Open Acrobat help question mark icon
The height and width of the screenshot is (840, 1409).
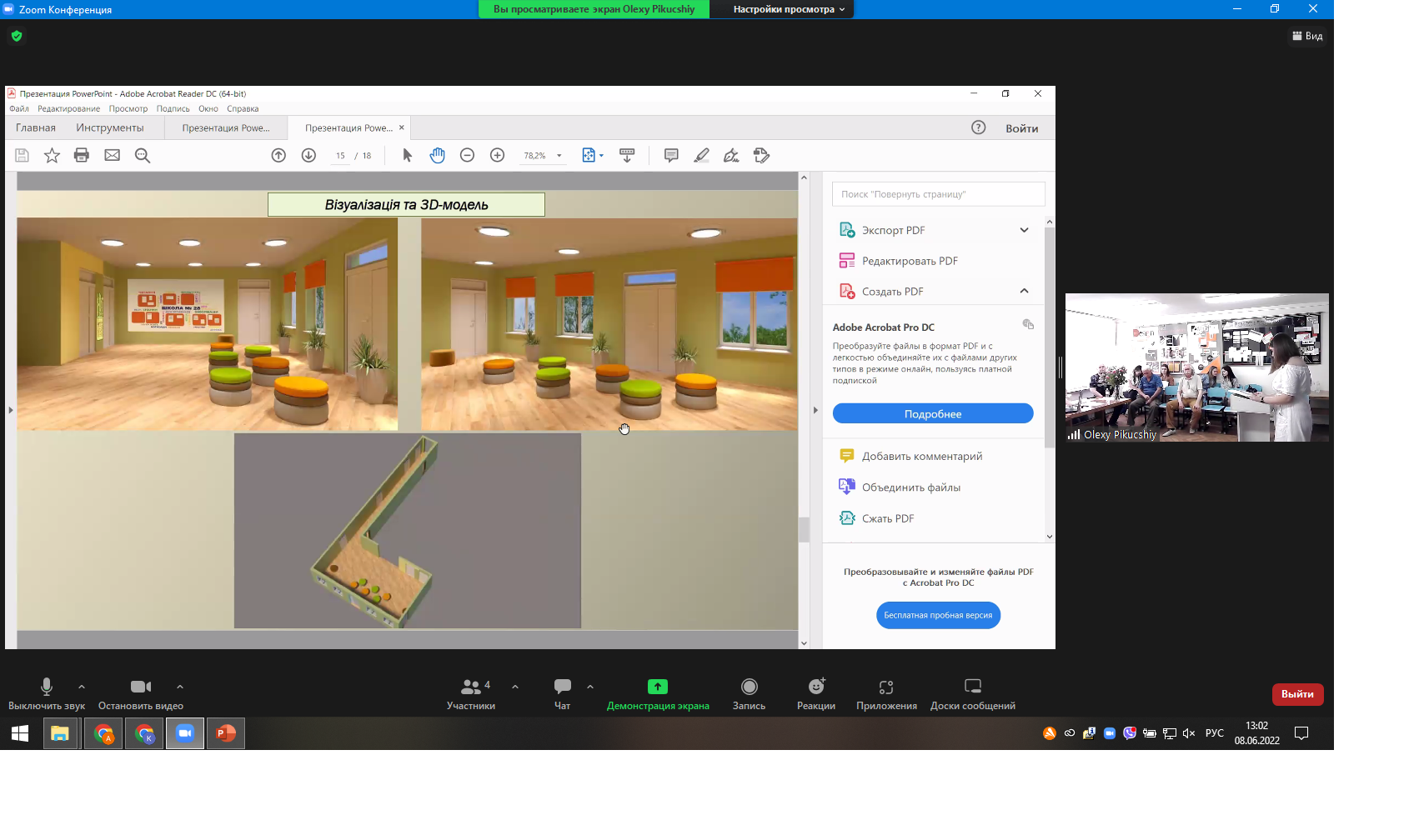click(979, 127)
